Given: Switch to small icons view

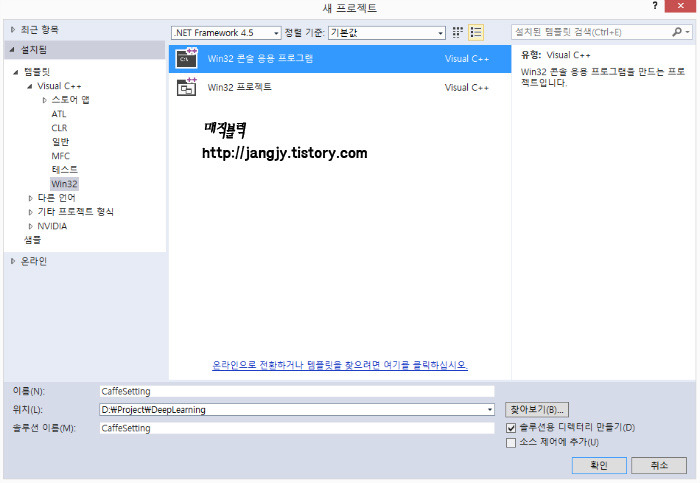Looking at the screenshot, I should tap(458, 32).
